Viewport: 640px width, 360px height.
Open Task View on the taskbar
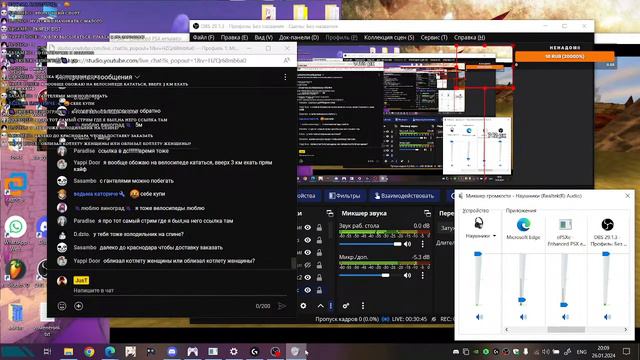47,351
